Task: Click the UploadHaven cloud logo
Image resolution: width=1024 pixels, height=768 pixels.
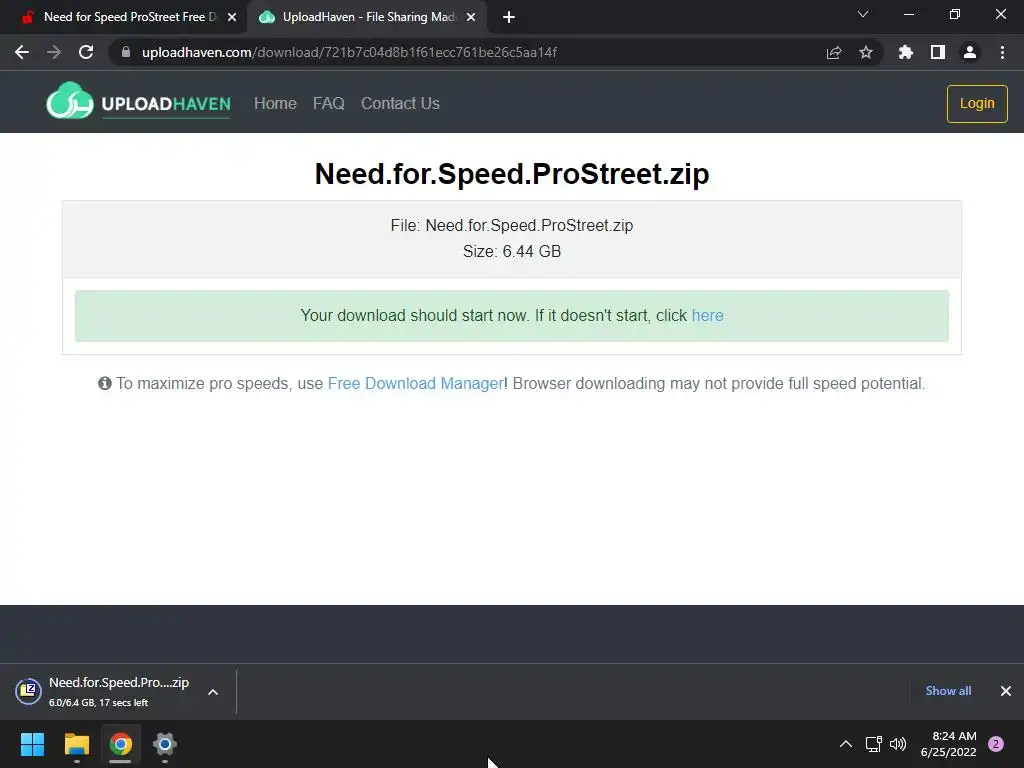Action: pos(69,101)
